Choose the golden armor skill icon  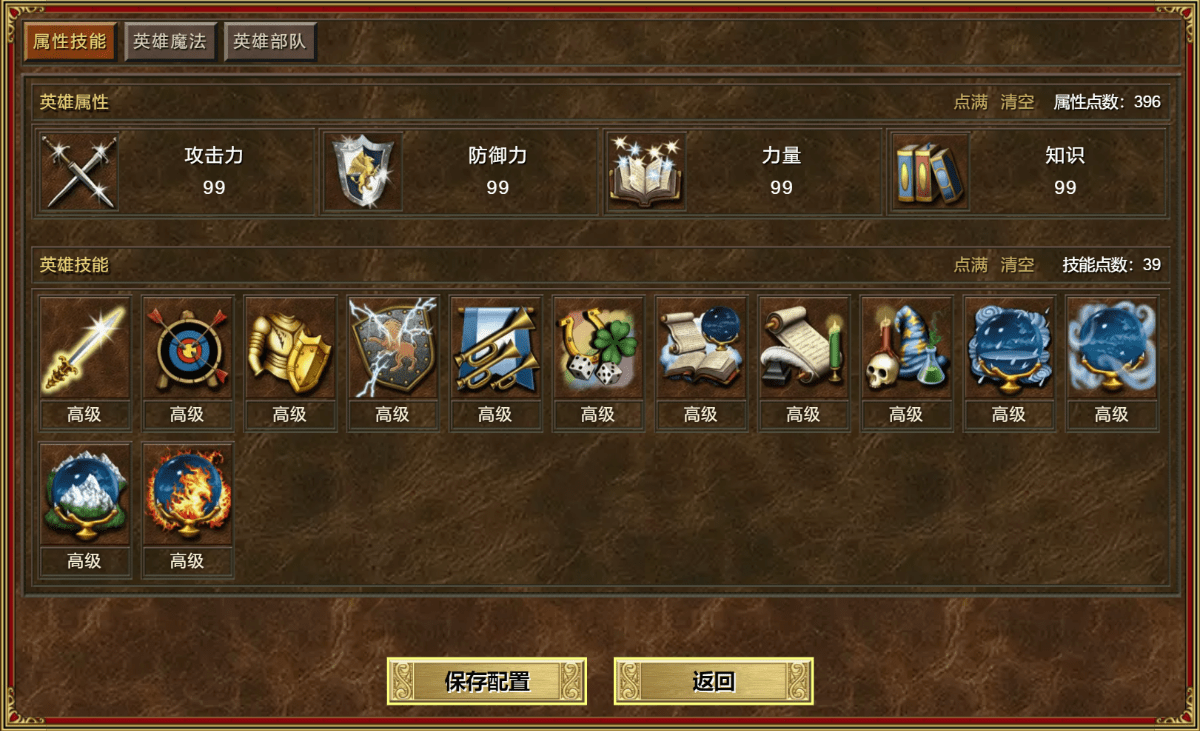[290, 348]
